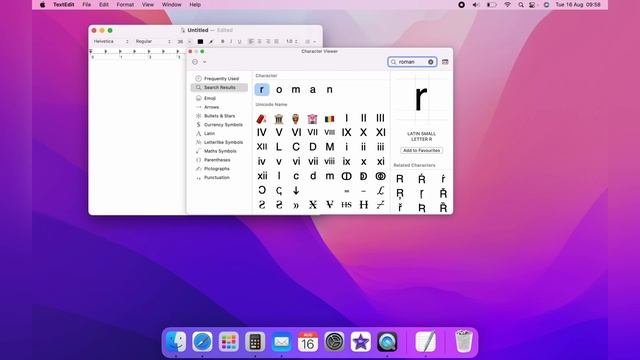The width and height of the screenshot is (640, 360).
Task: Select Search Results in sidebar
Action: click(219, 87)
